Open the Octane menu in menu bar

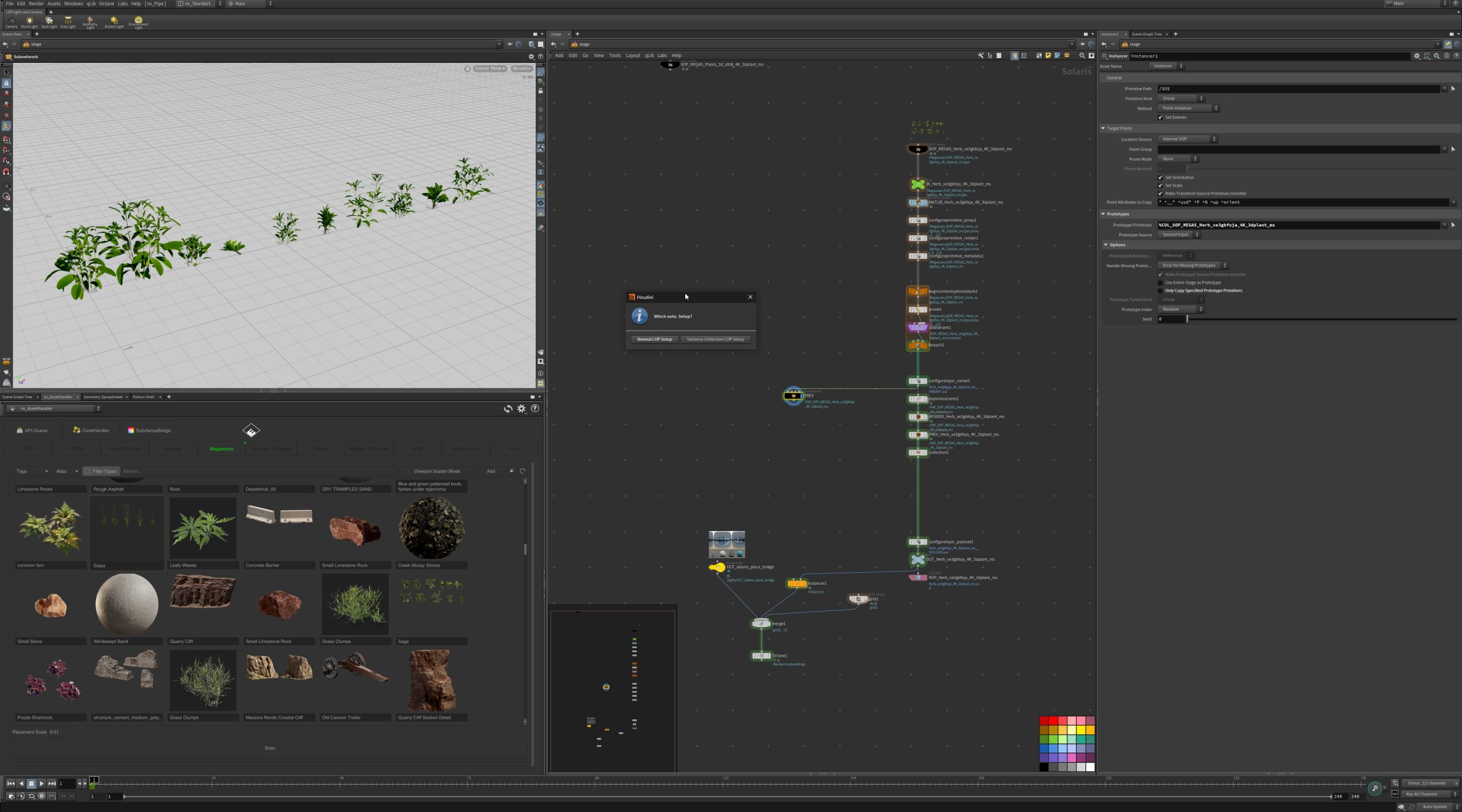coord(107,3)
